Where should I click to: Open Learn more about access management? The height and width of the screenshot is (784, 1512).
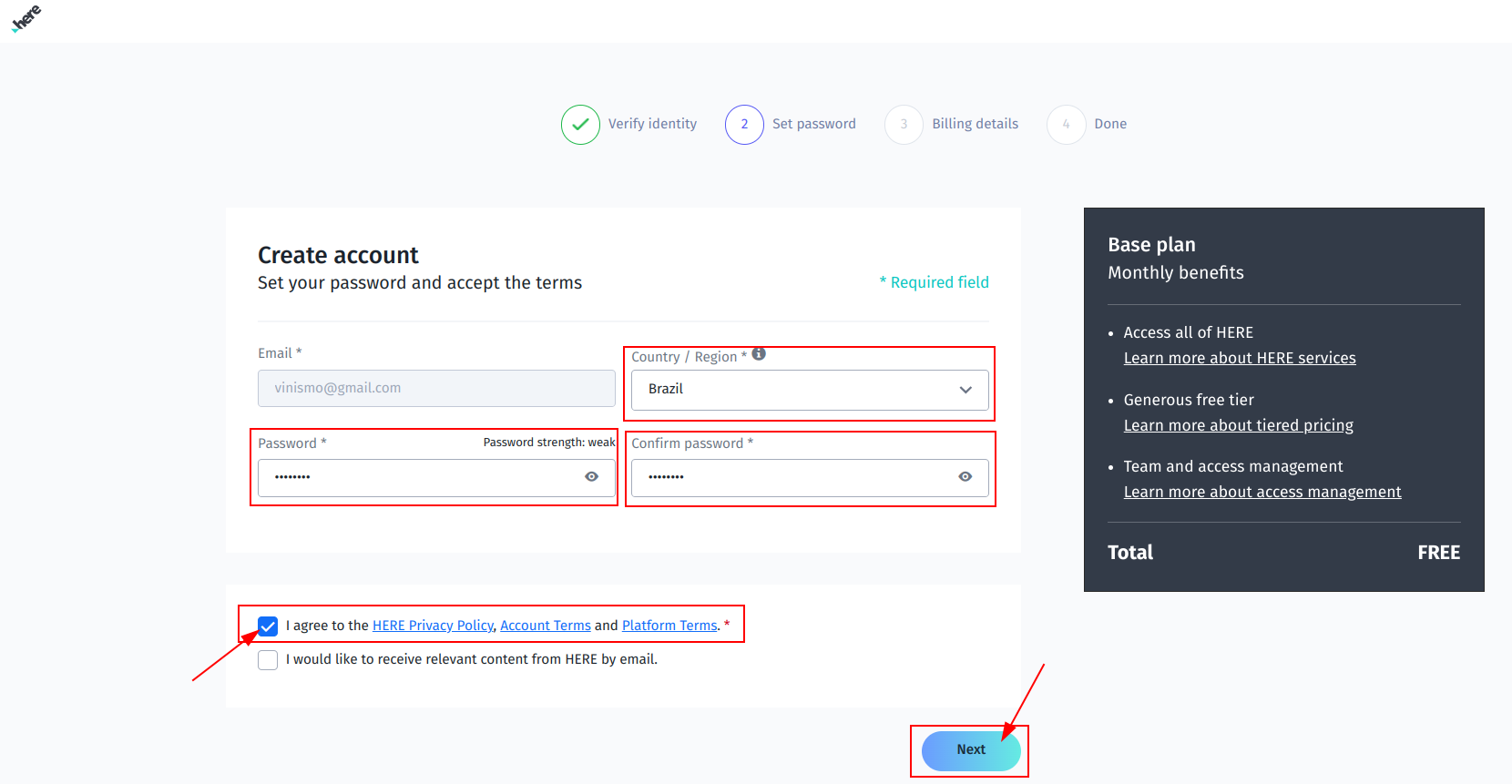[x=1262, y=492]
